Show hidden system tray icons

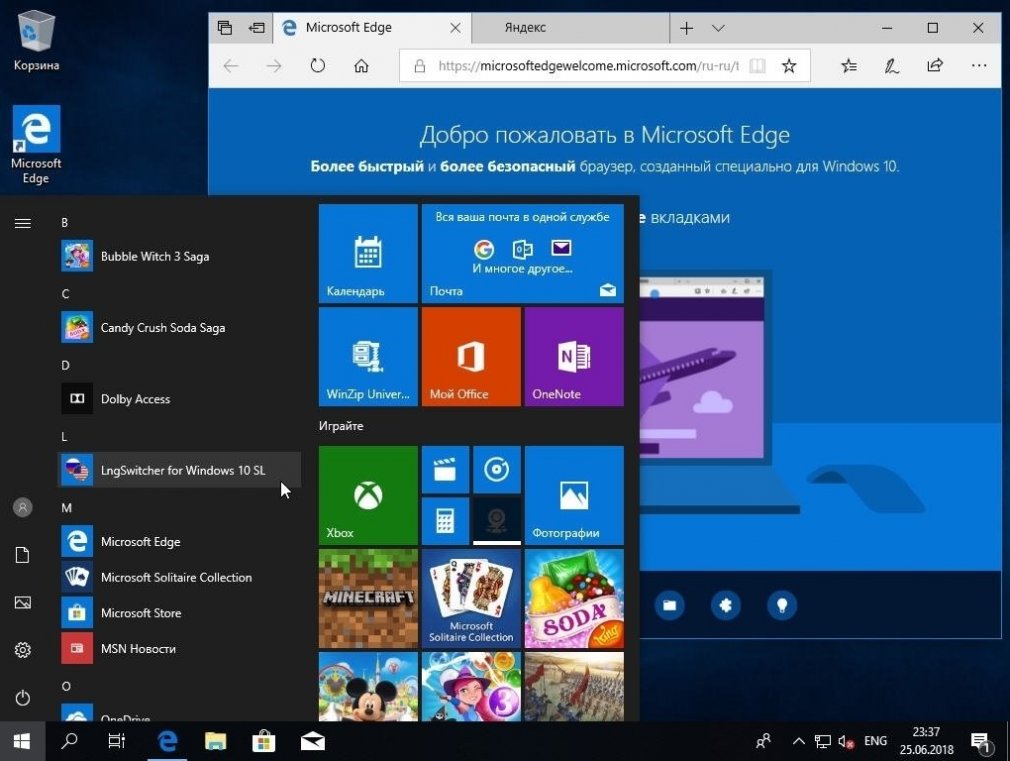[x=798, y=742]
